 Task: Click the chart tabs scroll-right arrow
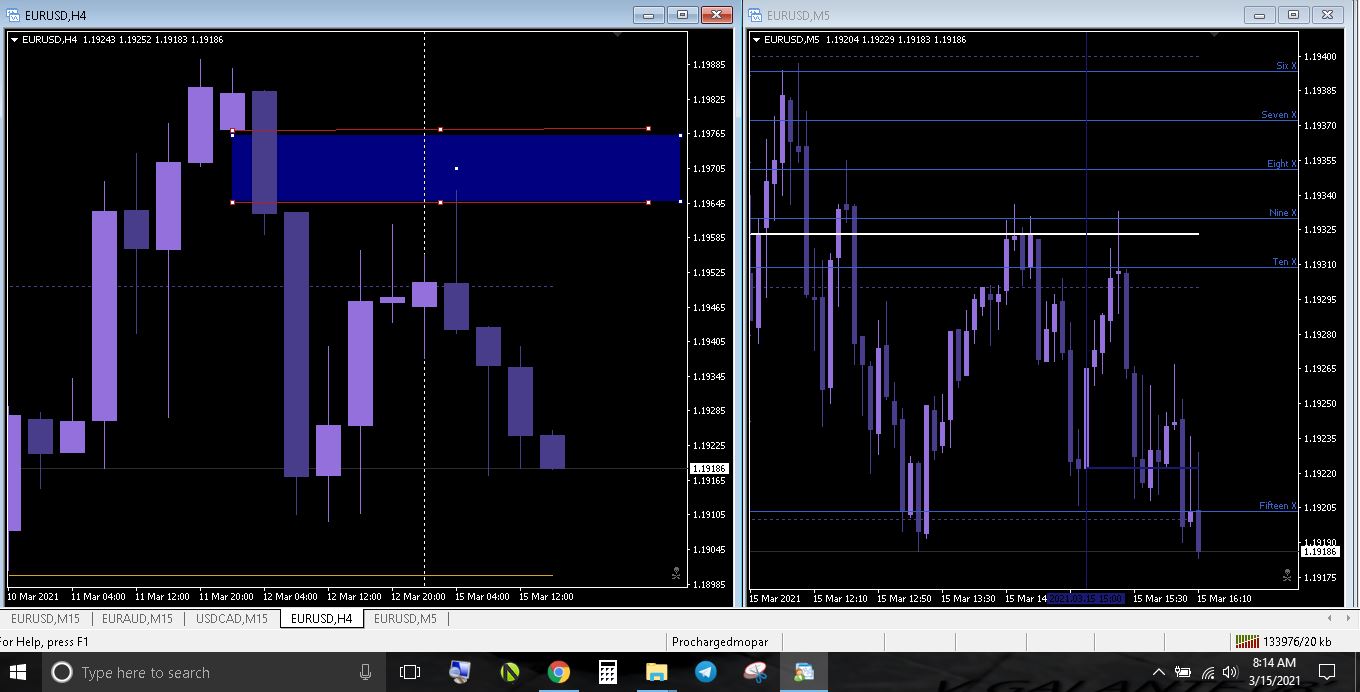(1347, 619)
